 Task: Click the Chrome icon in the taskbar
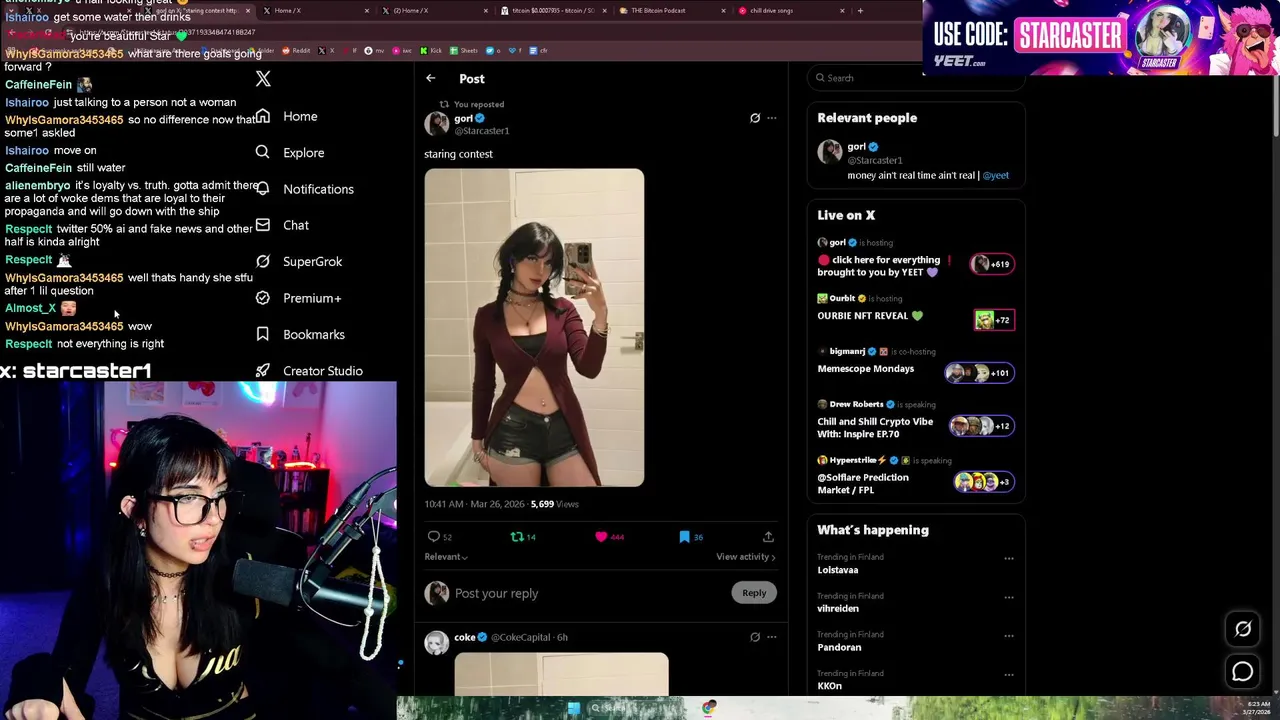coord(709,708)
